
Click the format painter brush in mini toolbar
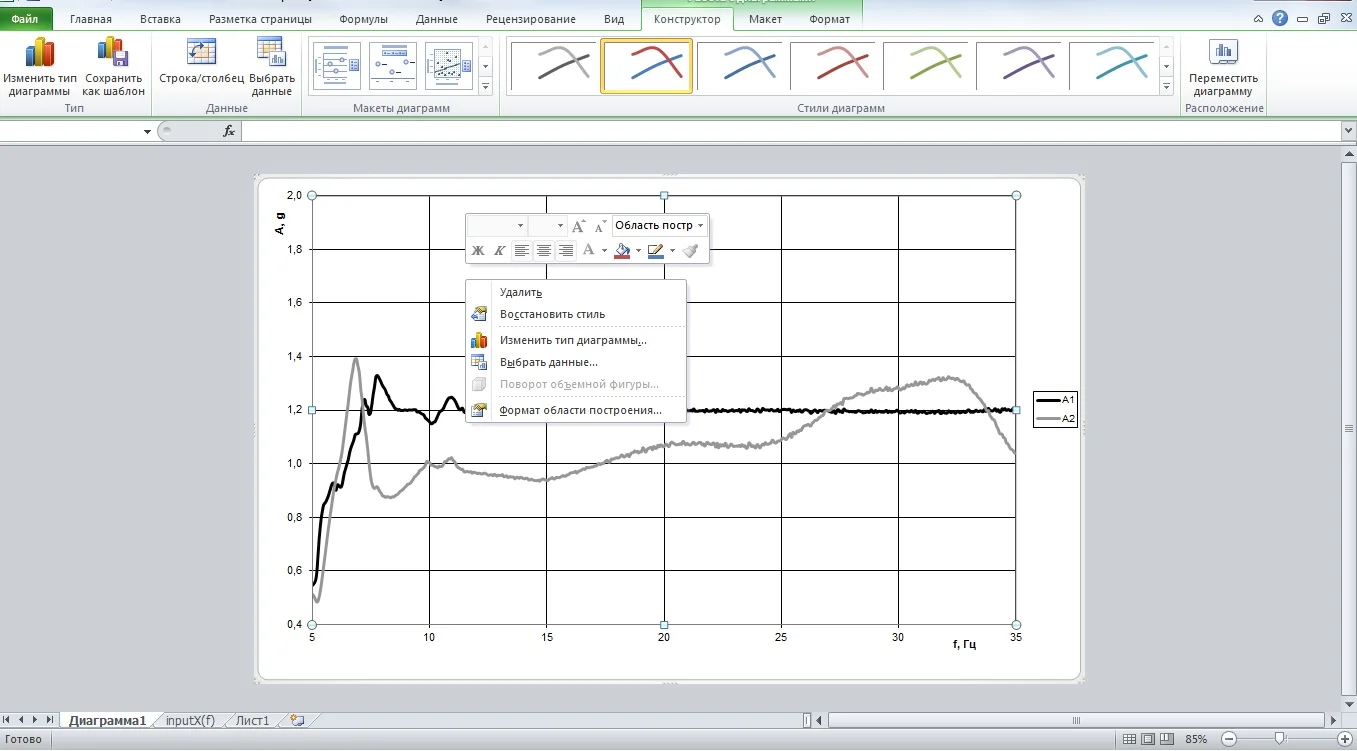click(690, 251)
